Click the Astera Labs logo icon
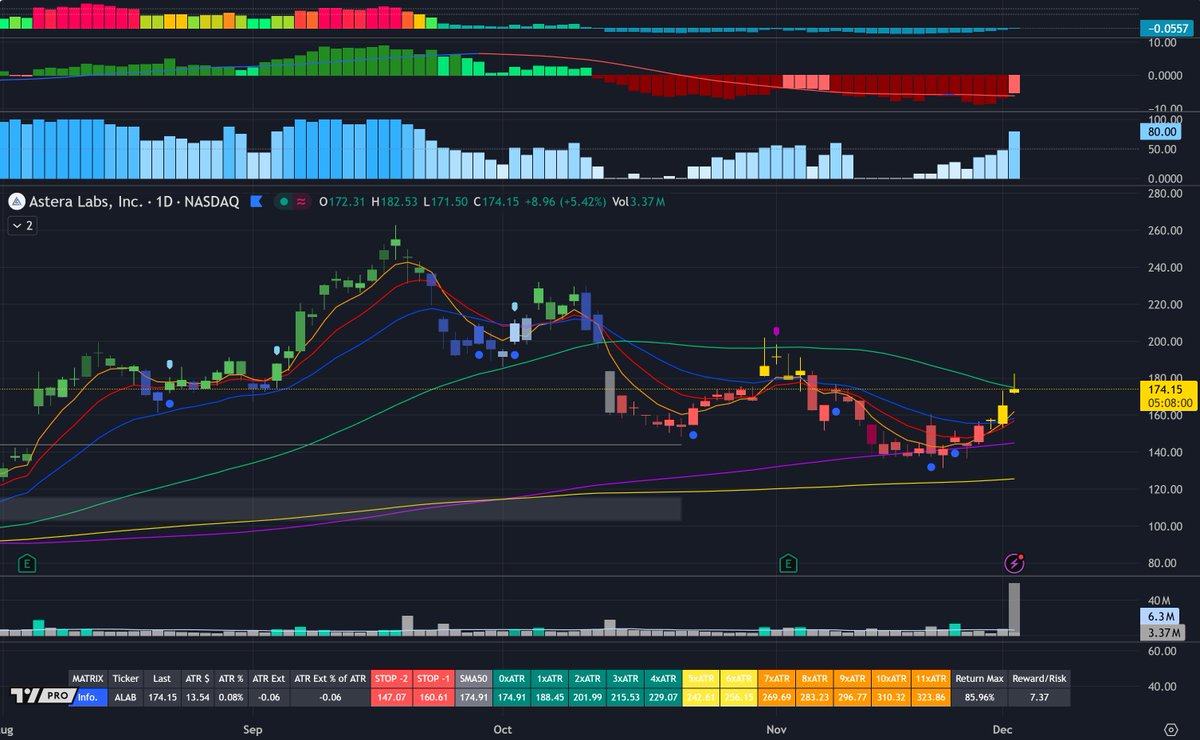This screenshot has width=1200, height=740. [16, 201]
